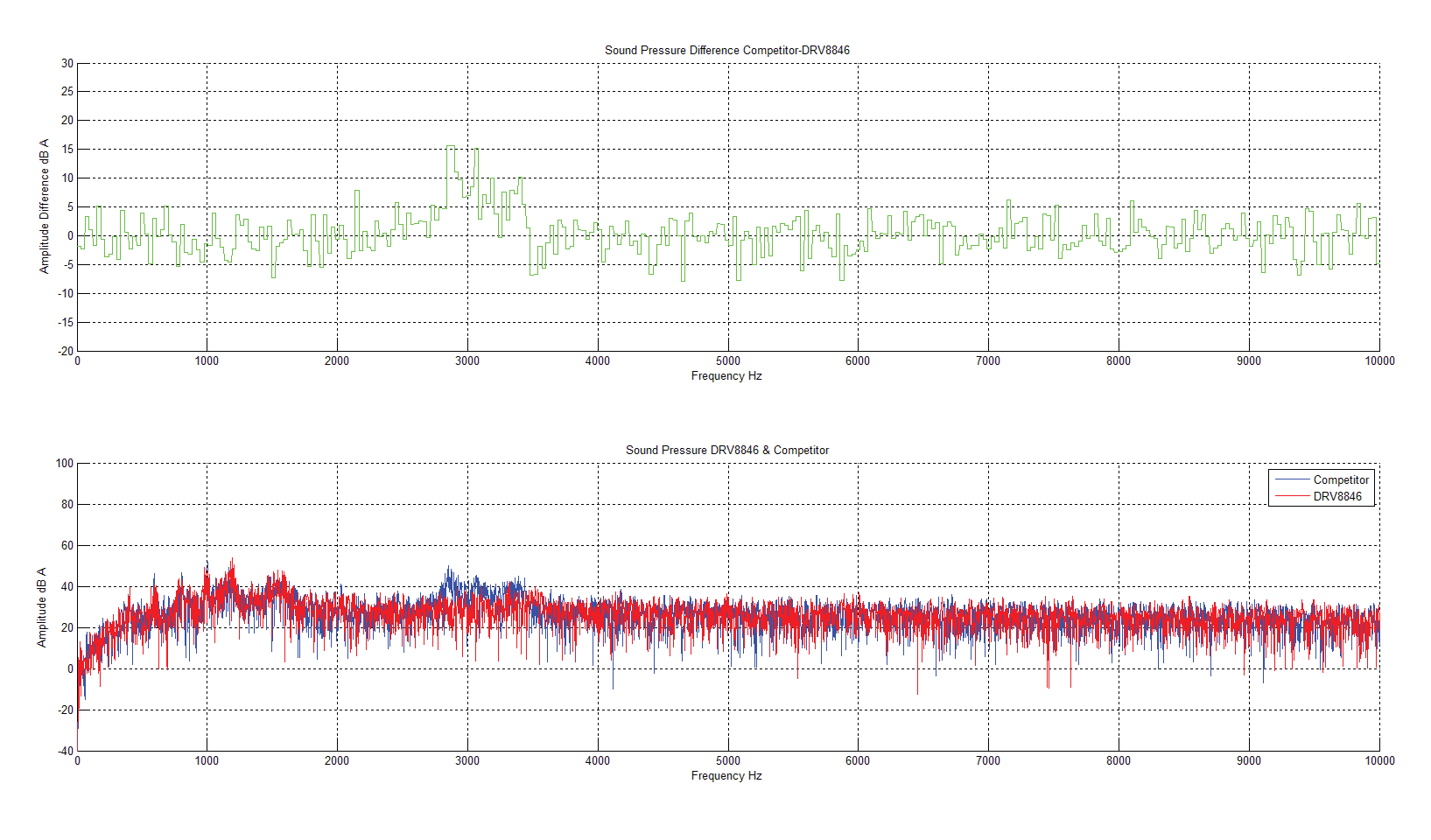This screenshot has height=840, width=1431.
Task: Click the '-40' tick label on bottom y-axis
Action: (x=66, y=751)
